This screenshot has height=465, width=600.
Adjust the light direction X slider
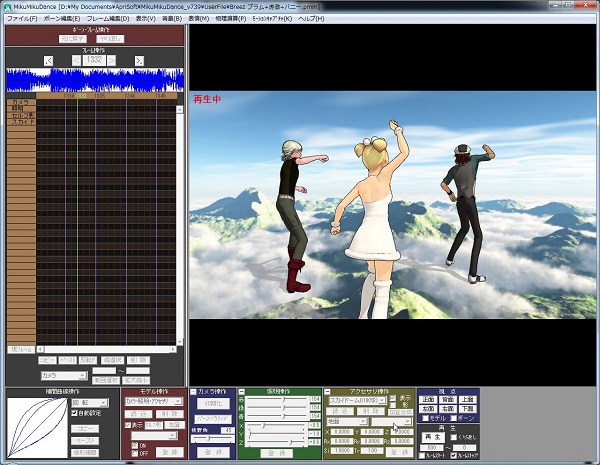(x=277, y=425)
